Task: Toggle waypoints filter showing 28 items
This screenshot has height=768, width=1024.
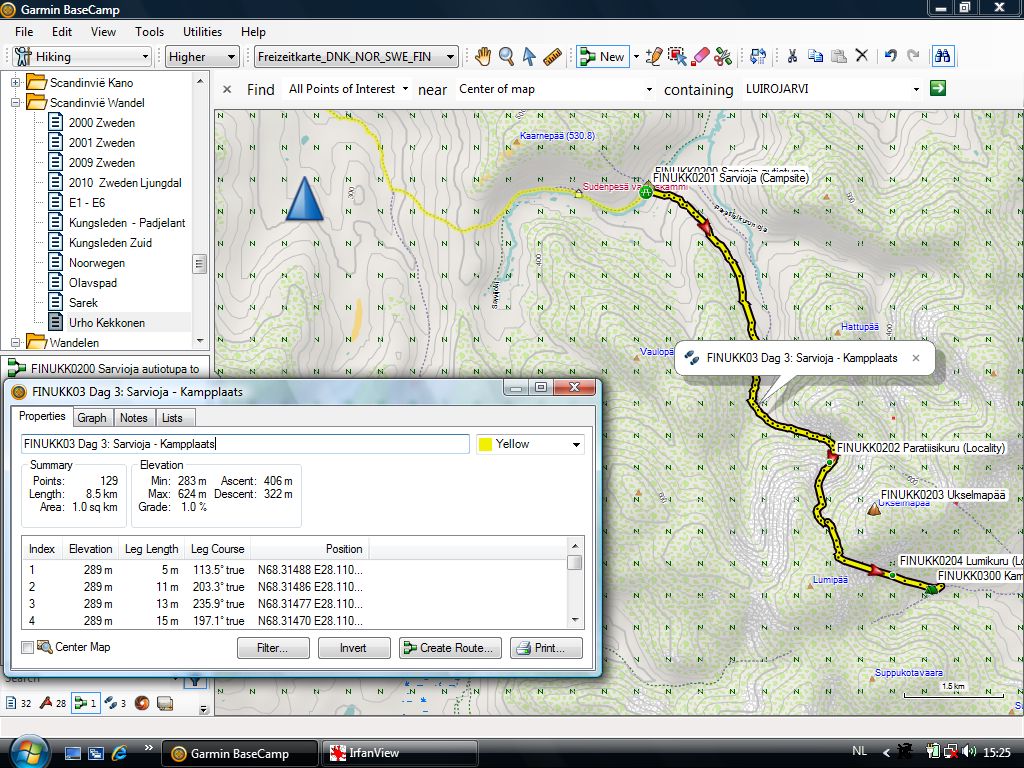Action: 53,703
